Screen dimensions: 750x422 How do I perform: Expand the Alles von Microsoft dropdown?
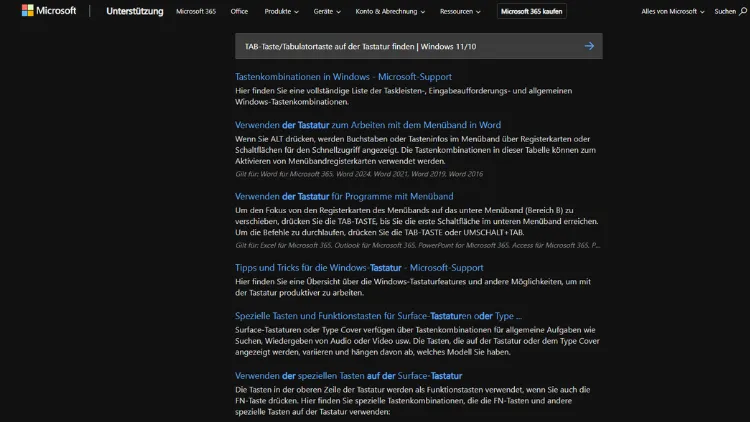pyautogui.click(x=673, y=11)
